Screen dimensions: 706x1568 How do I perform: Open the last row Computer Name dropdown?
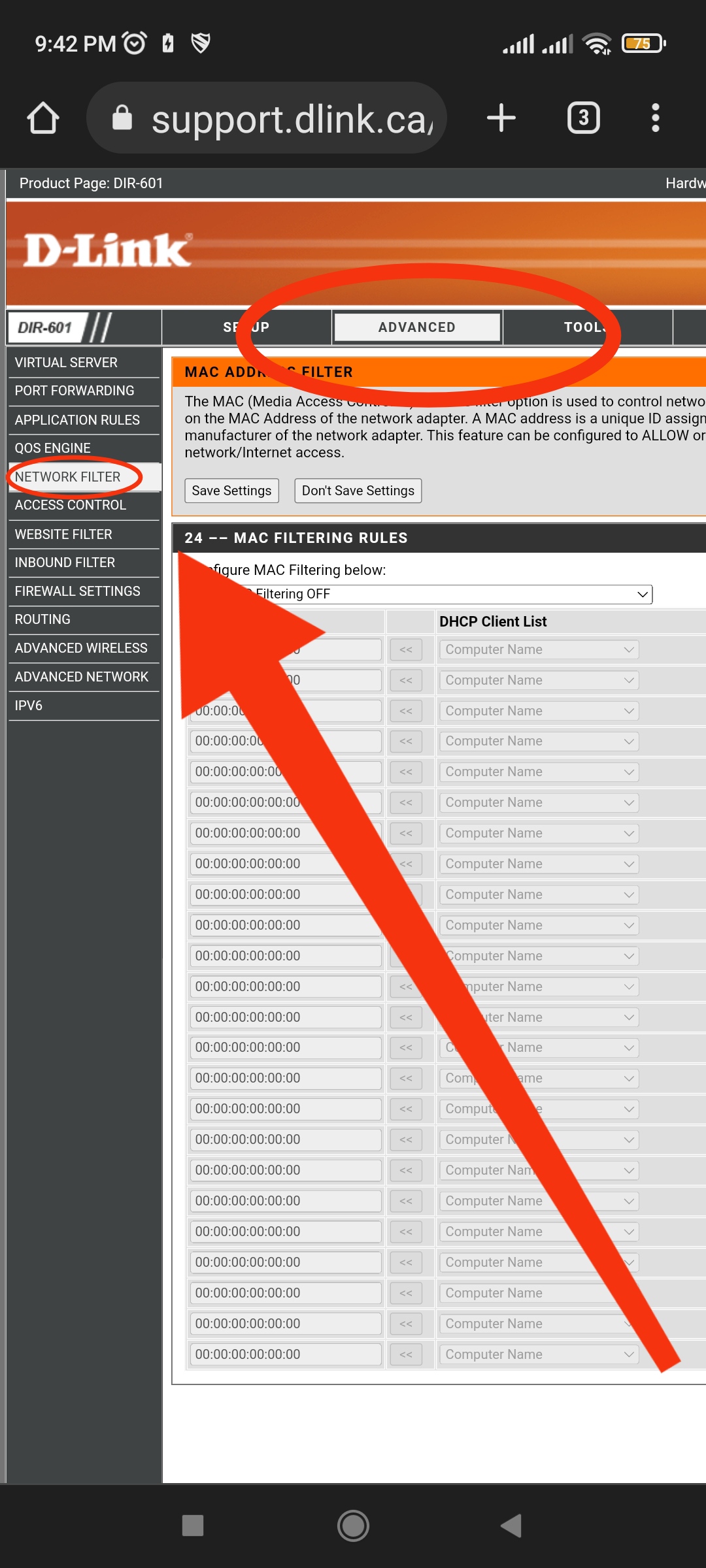539,1354
